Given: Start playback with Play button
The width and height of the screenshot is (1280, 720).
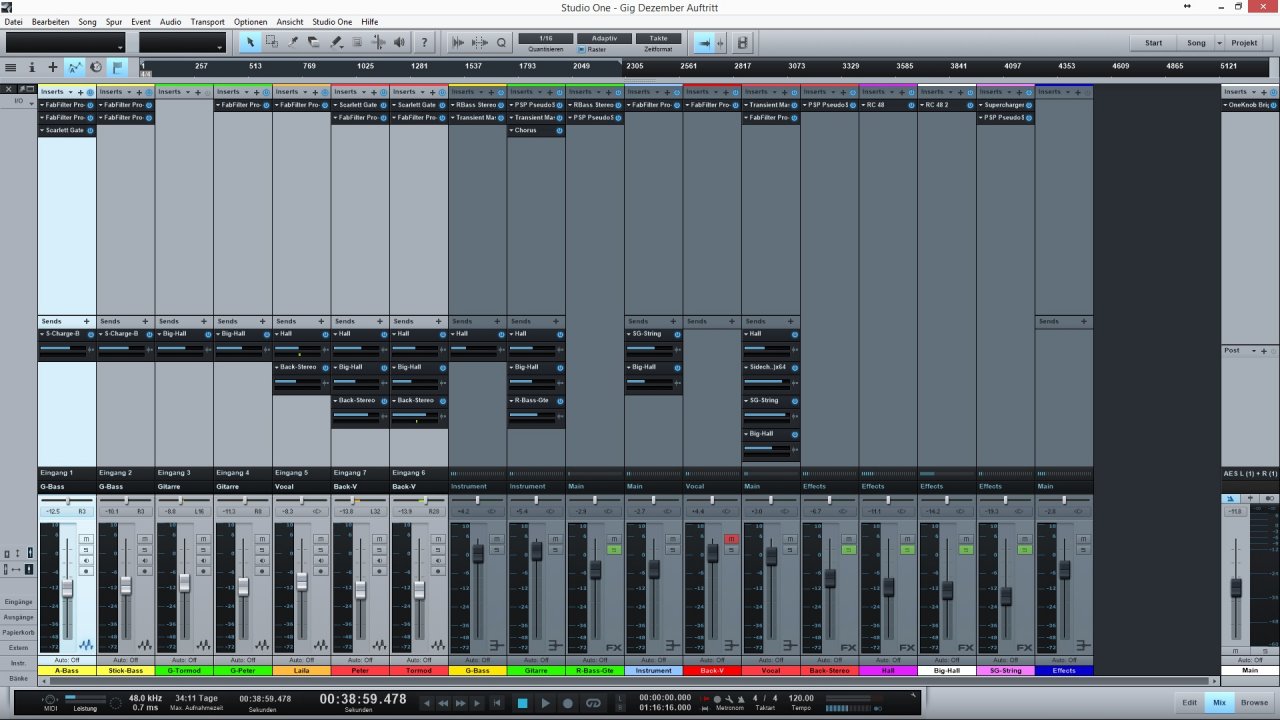Looking at the screenshot, I should (545, 703).
